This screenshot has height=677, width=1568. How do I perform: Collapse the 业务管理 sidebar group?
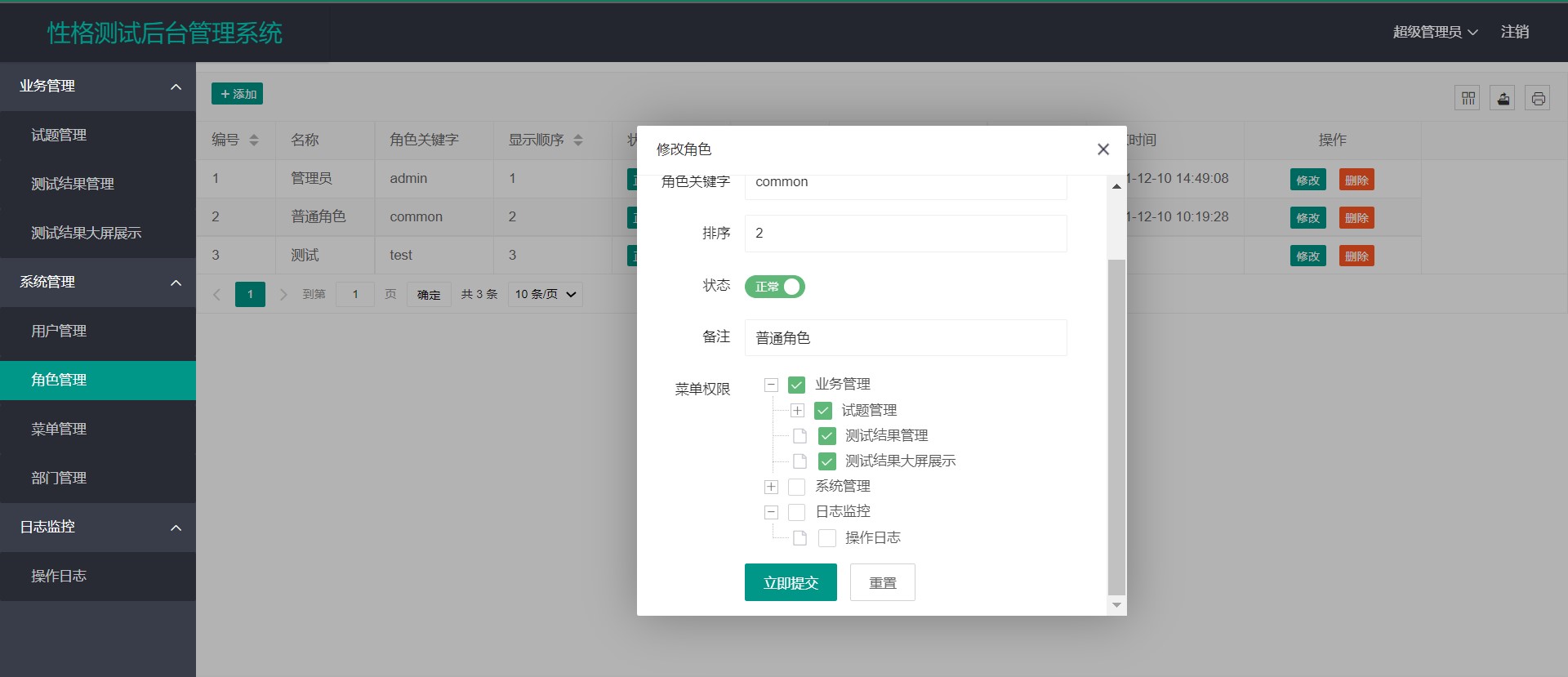point(98,87)
